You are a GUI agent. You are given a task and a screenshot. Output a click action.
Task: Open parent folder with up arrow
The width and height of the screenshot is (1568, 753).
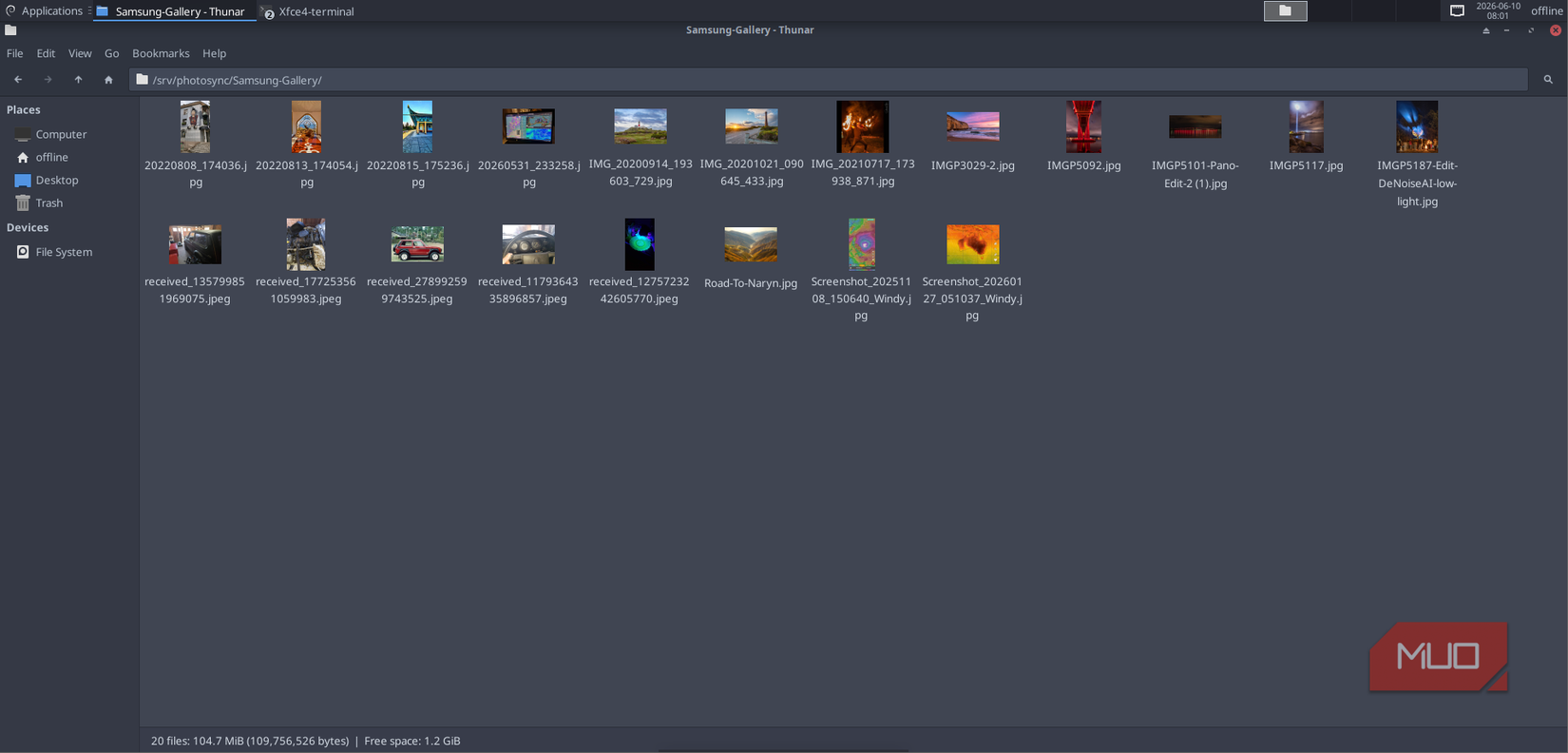78,80
